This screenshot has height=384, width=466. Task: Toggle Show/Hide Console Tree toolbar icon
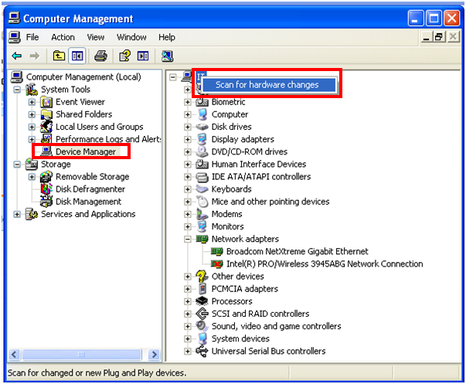(77, 56)
